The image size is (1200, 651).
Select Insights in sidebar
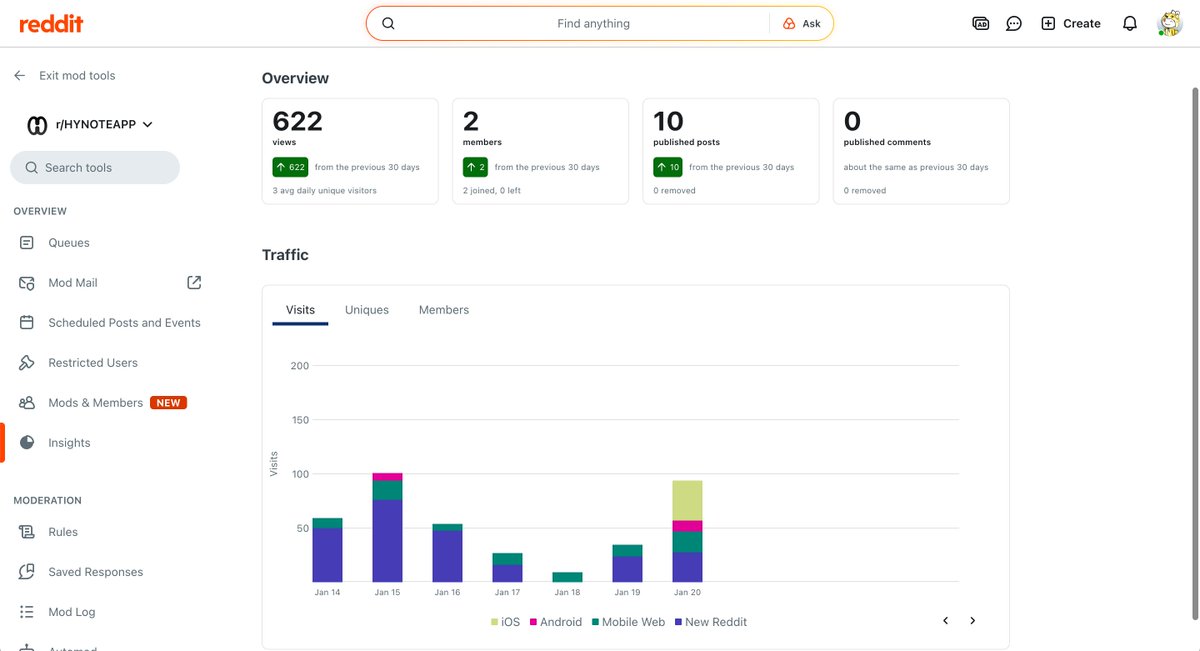click(x=69, y=443)
